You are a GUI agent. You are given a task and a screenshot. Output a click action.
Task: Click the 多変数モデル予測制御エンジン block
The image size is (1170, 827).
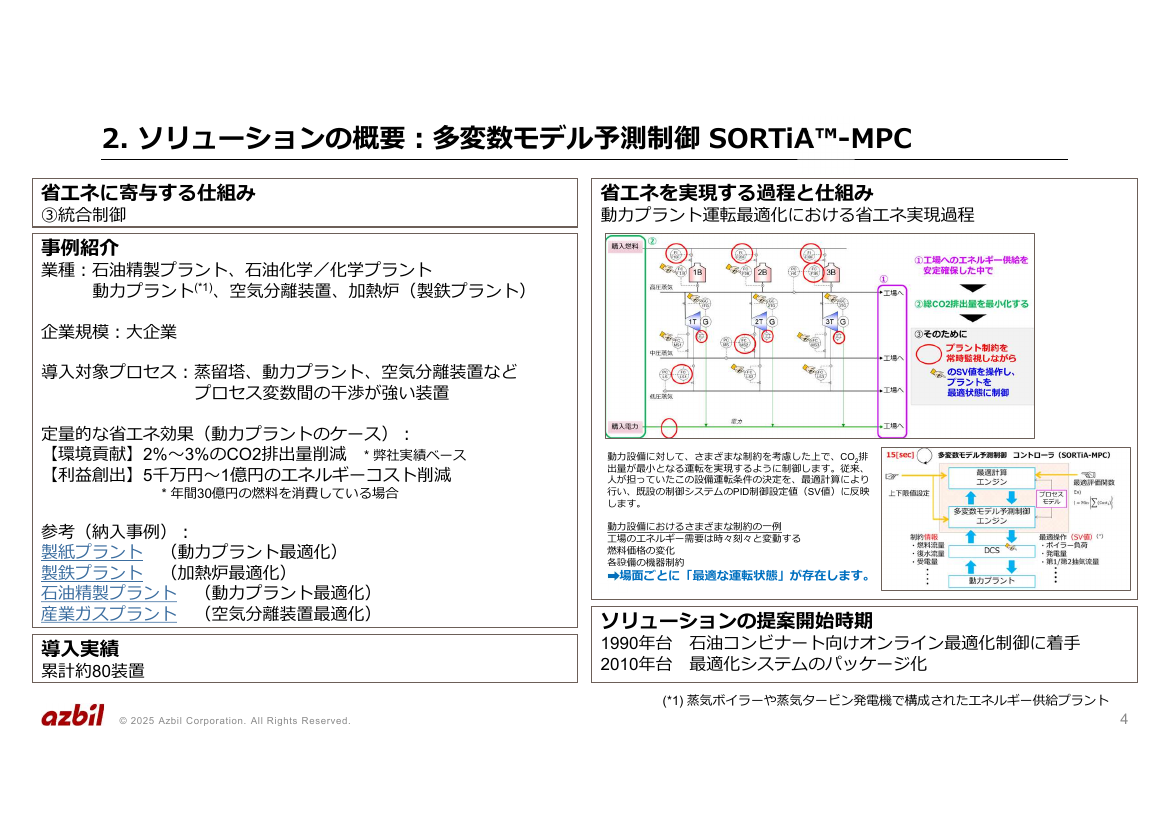(992, 516)
